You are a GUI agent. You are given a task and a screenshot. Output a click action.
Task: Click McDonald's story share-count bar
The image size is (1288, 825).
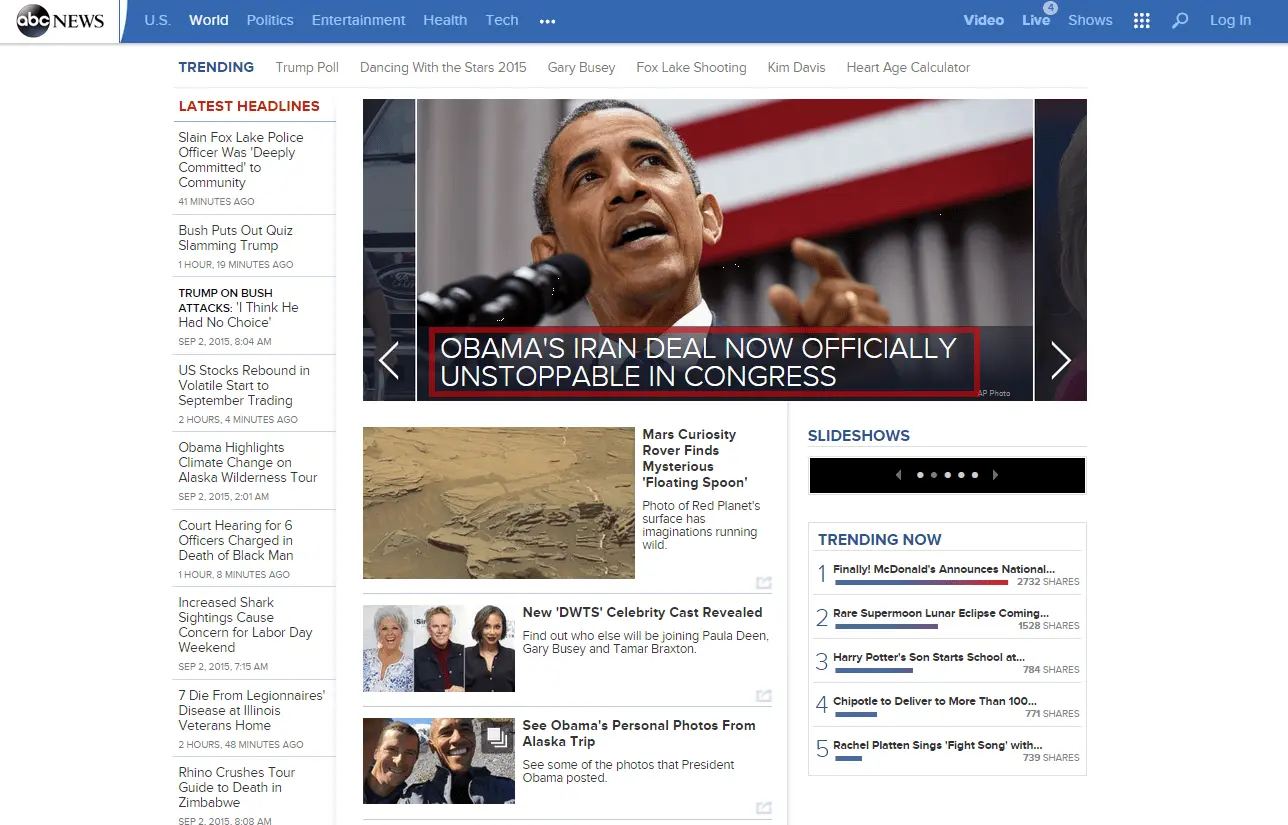tap(922, 582)
